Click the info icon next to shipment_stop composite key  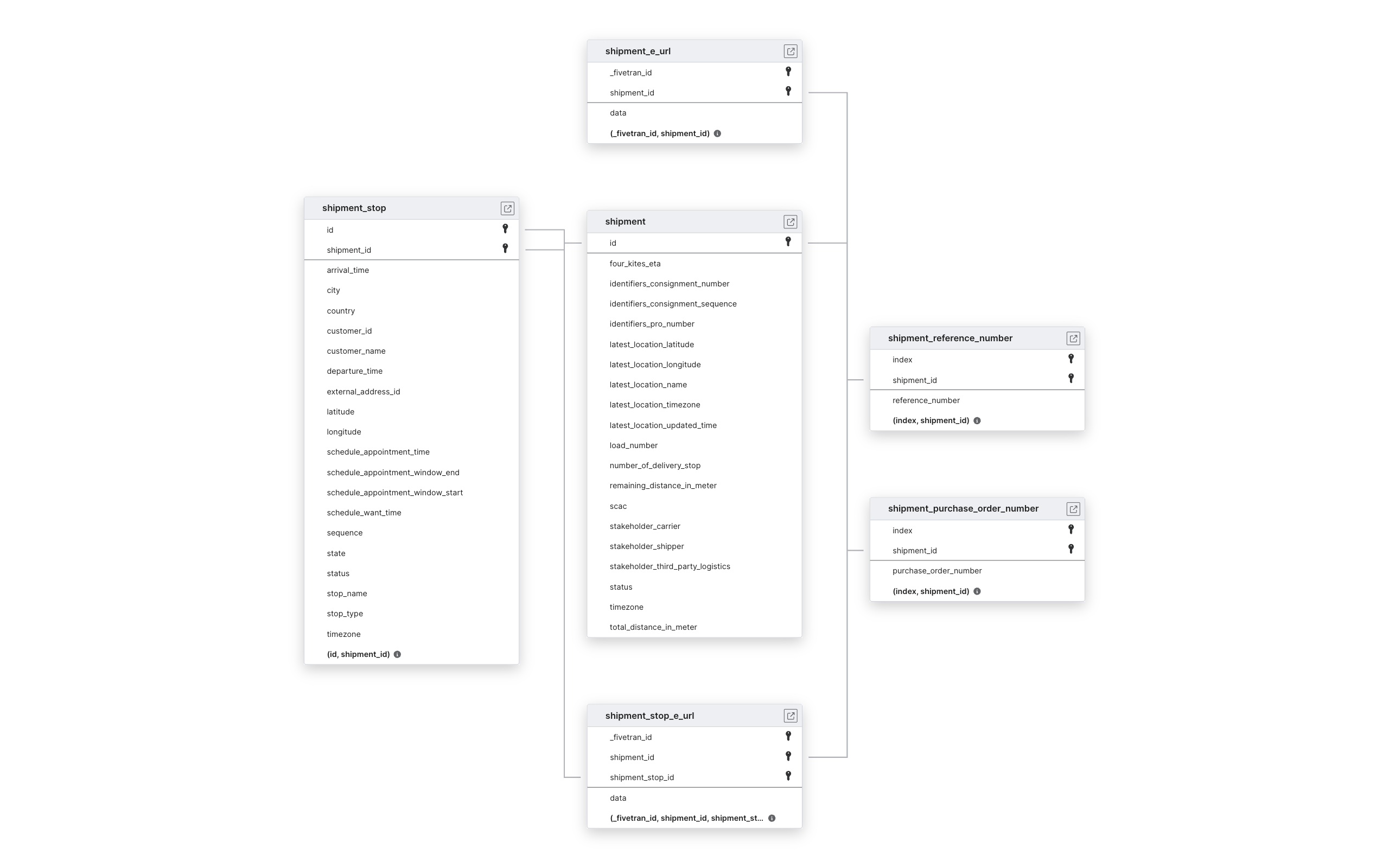point(397,653)
